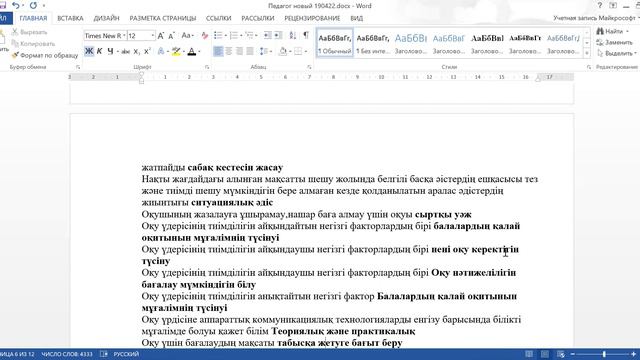Click the Undo icon in quick access toolbar
640x360 pixels.
[x=16, y=5]
